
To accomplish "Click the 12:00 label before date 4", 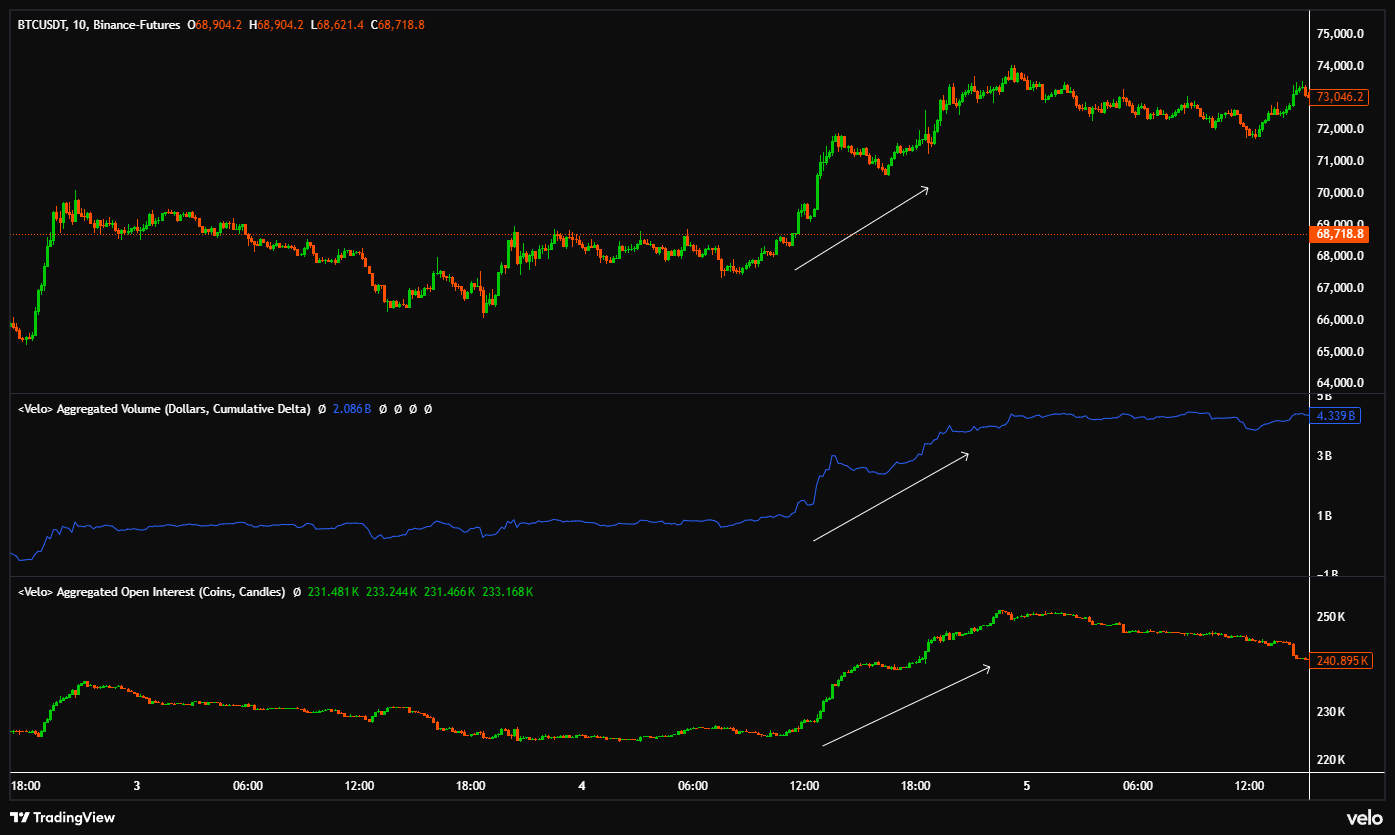I will click(x=359, y=786).
